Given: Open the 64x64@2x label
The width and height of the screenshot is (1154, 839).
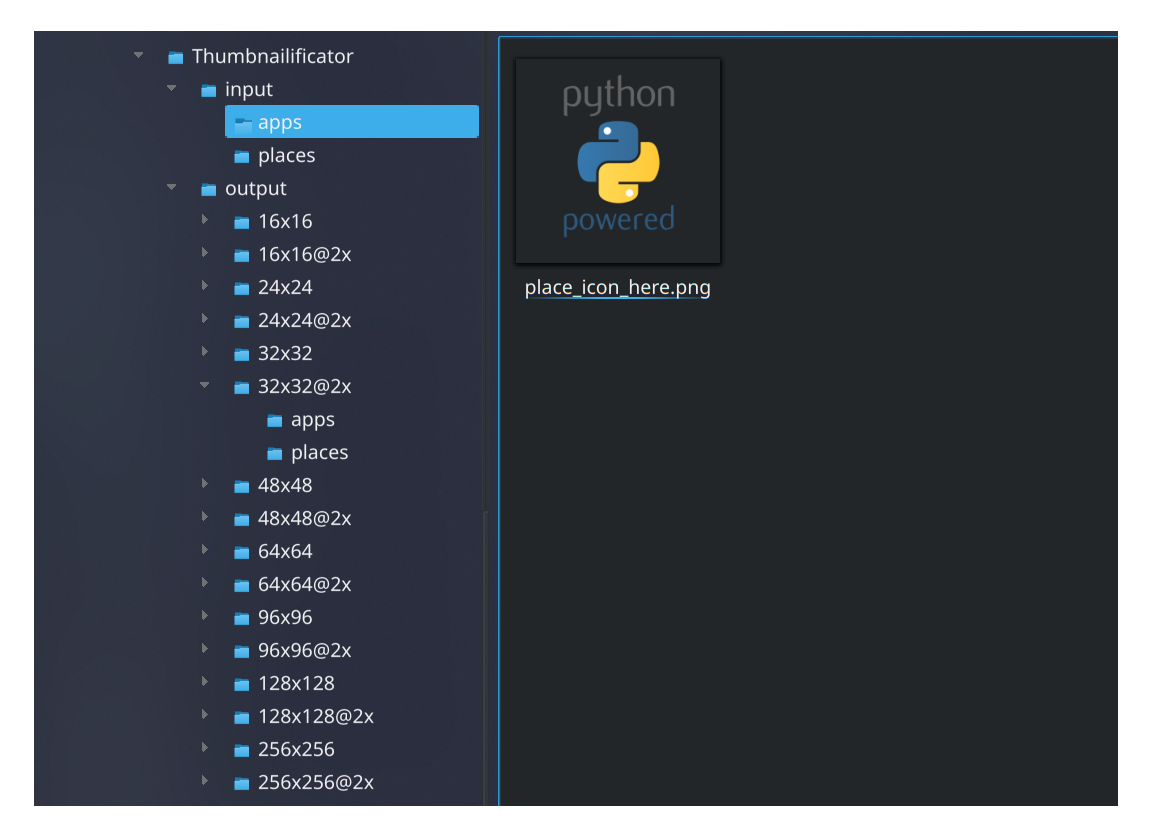Looking at the screenshot, I should (x=305, y=584).
